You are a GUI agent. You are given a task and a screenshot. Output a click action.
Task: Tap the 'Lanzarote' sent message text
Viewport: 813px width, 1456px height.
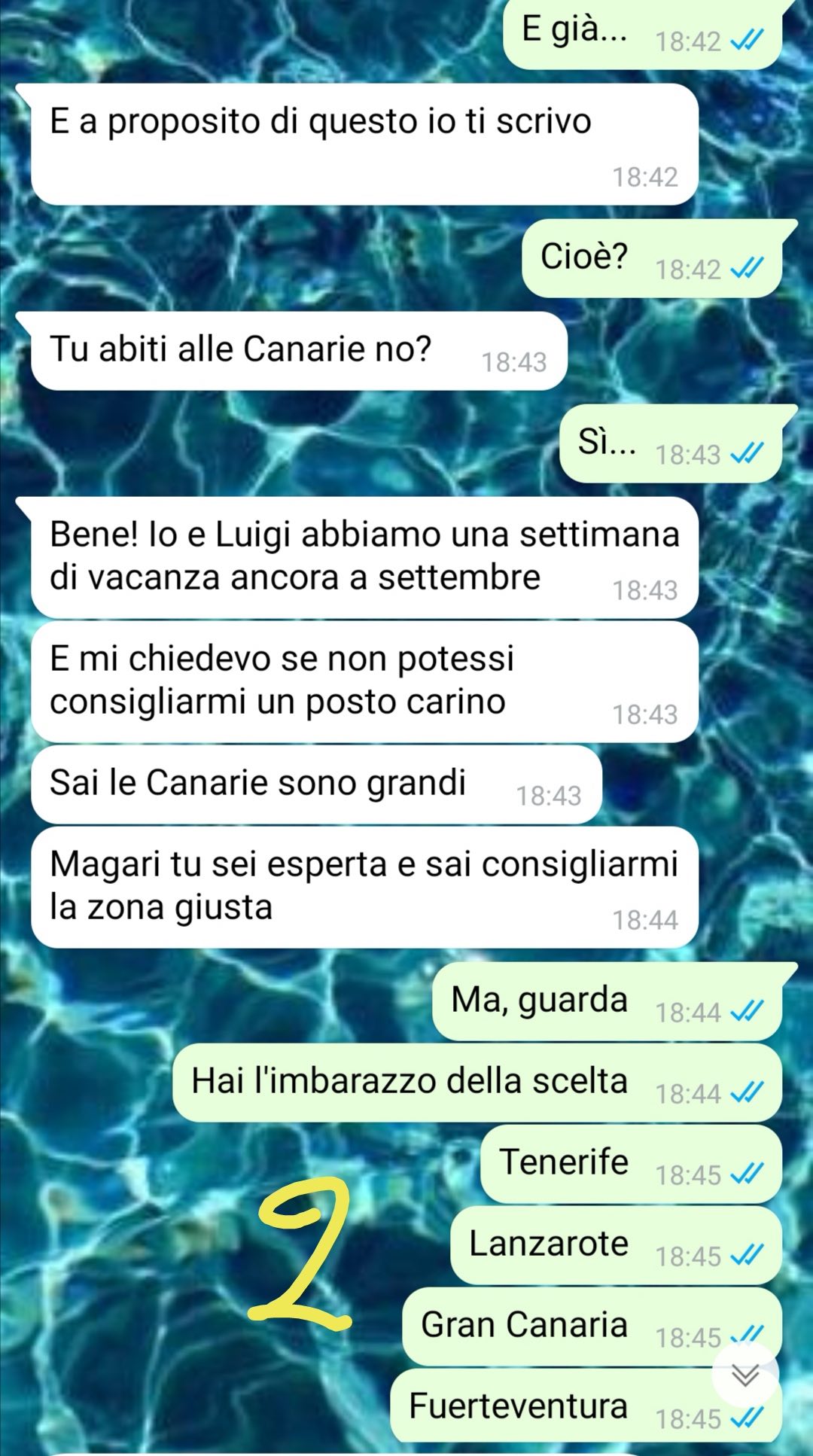click(x=549, y=1244)
